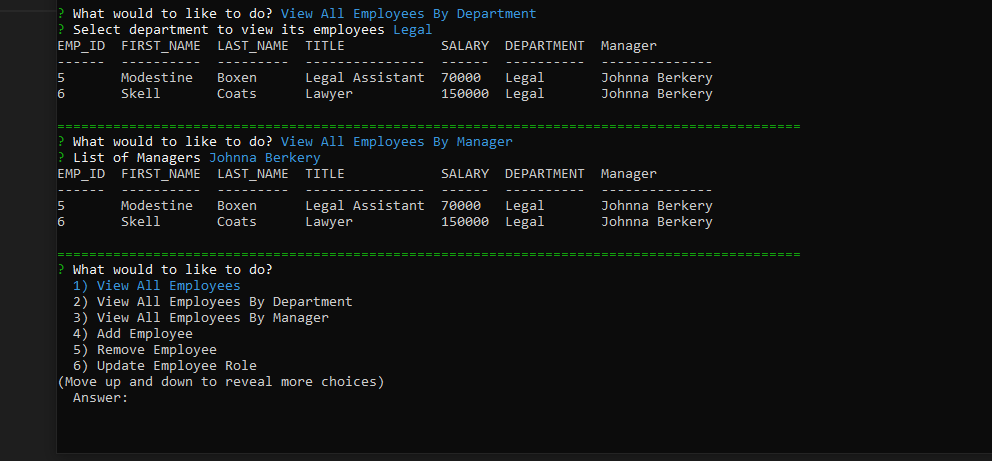Click 'Select department to view its employees' prompt
This screenshot has width=992, height=461.
tap(228, 30)
